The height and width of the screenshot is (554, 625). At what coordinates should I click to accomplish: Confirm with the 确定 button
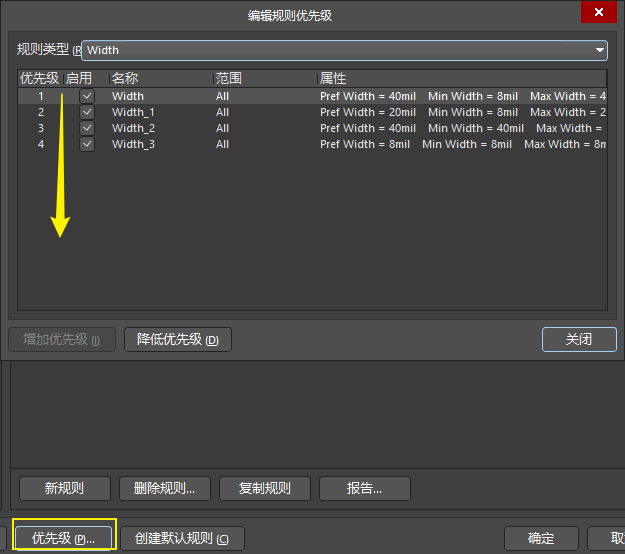click(541, 538)
